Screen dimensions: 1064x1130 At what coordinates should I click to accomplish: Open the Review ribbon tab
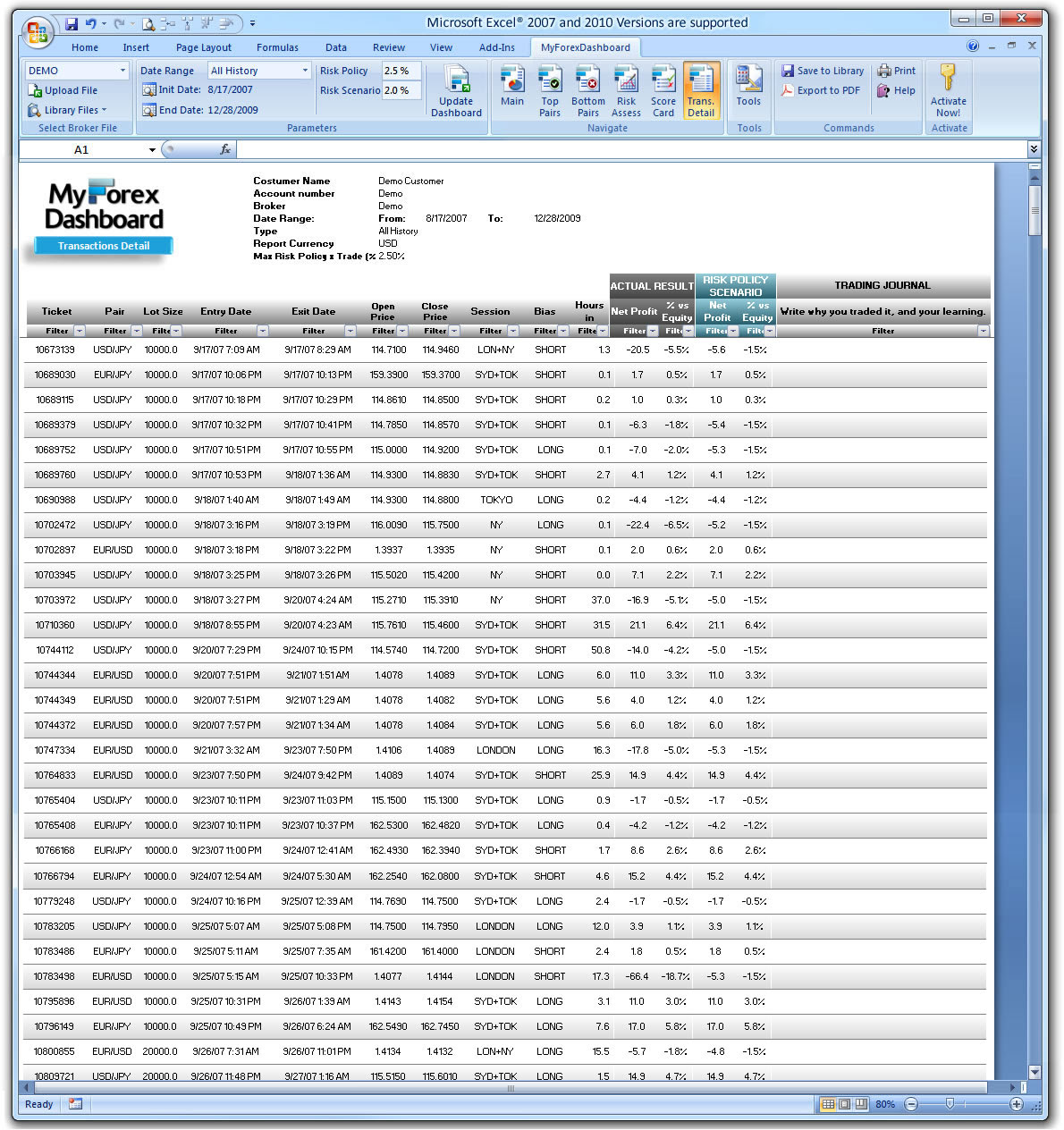pos(389,47)
